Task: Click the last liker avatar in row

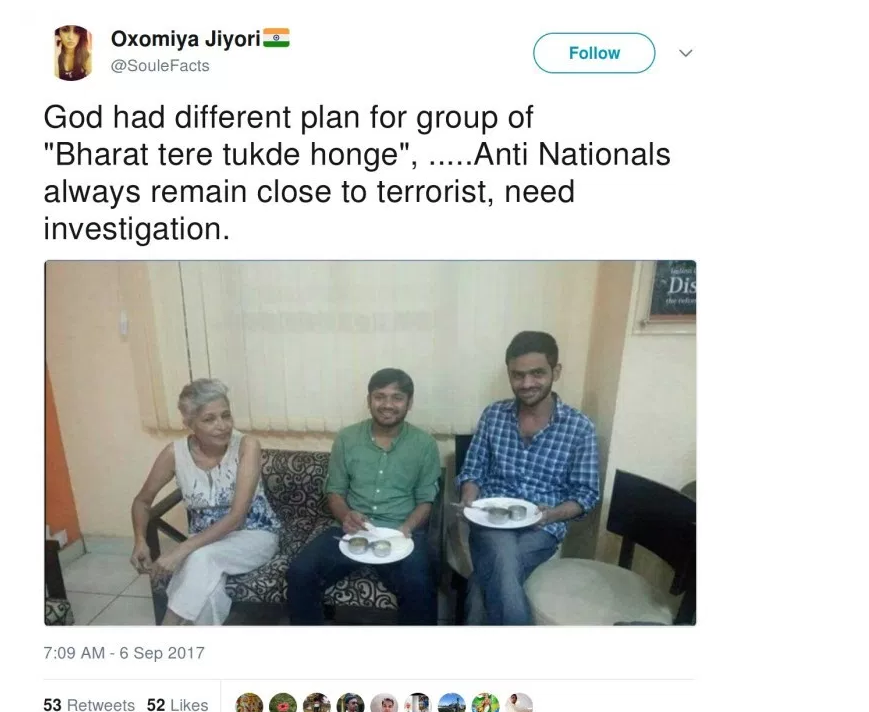Action: (519, 702)
